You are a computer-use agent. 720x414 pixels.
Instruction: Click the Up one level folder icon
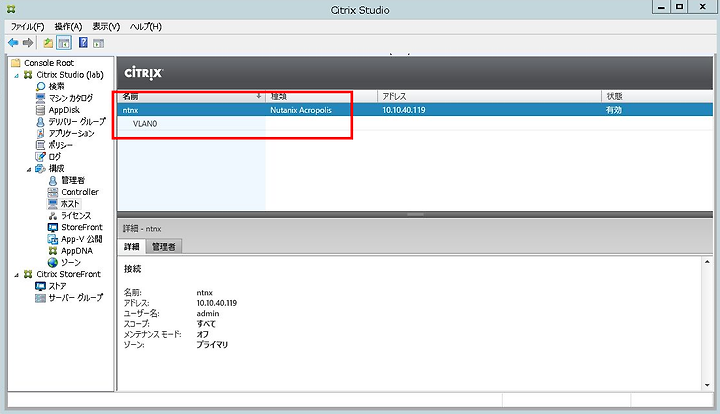click(x=48, y=43)
